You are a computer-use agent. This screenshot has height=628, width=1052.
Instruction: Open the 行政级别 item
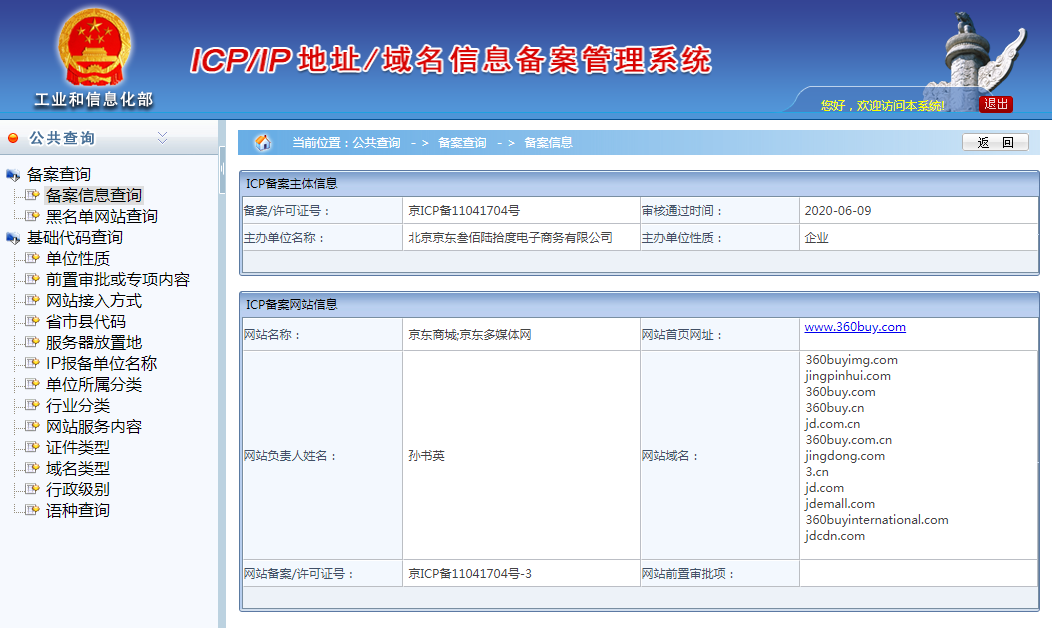coord(77,489)
